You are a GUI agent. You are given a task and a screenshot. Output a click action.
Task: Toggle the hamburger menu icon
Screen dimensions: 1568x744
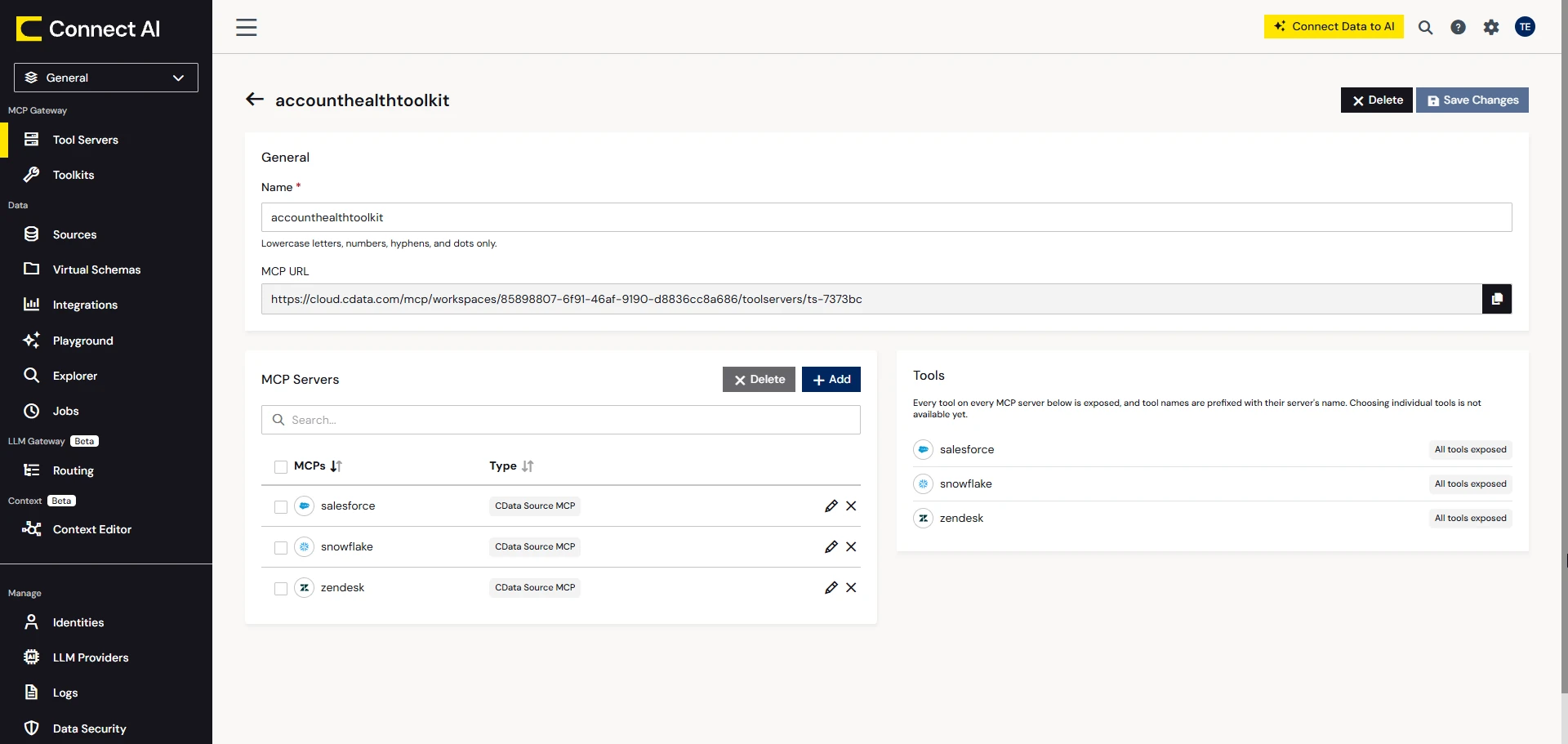[247, 27]
